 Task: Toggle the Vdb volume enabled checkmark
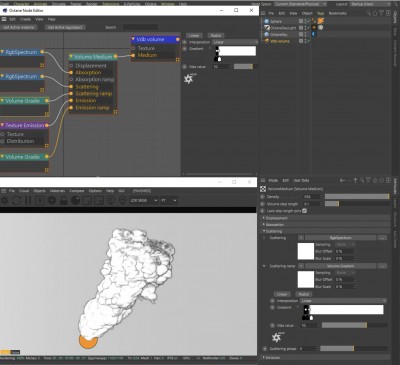pyautogui.click(x=308, y=41)
